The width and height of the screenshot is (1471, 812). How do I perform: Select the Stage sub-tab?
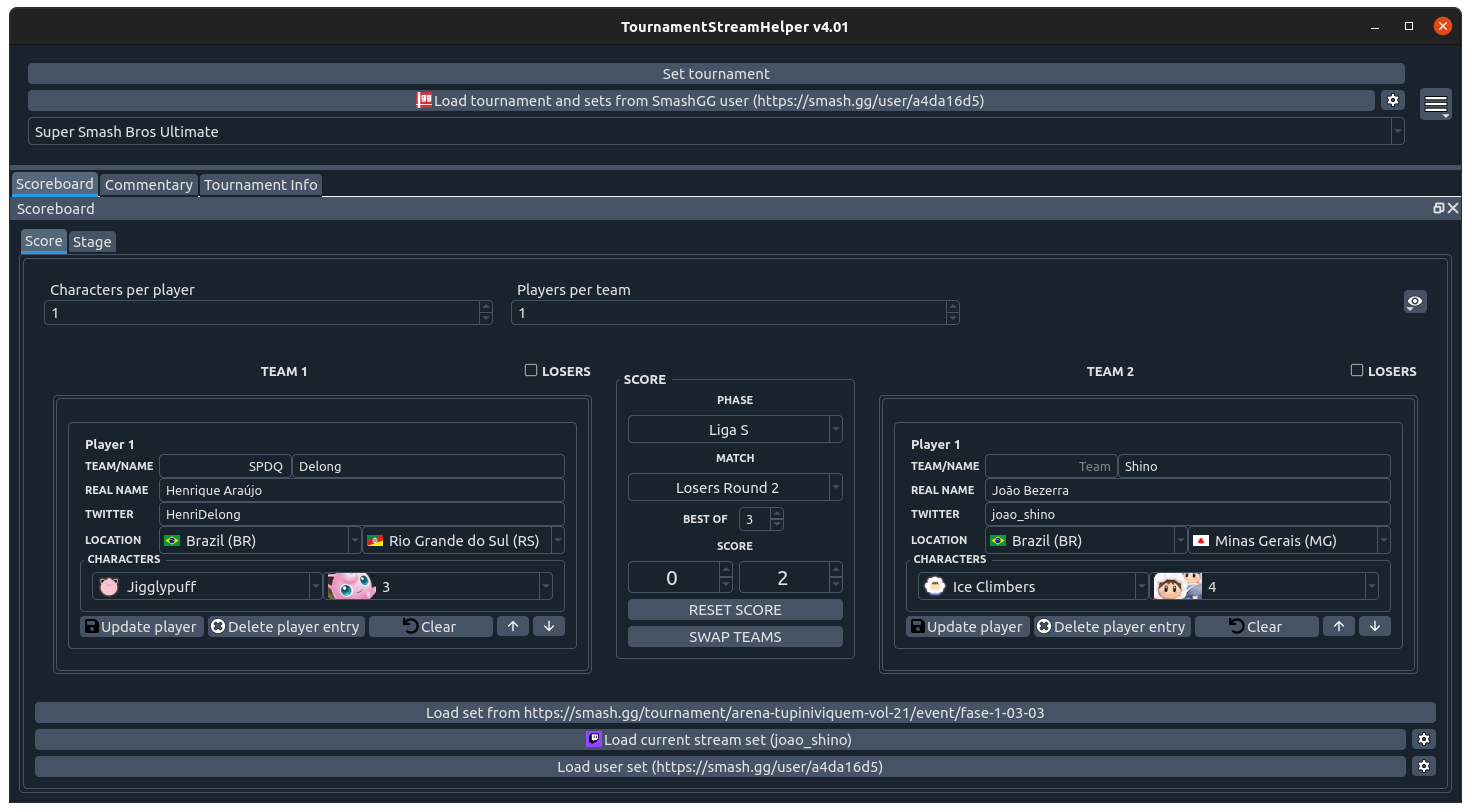pos(92,242)
